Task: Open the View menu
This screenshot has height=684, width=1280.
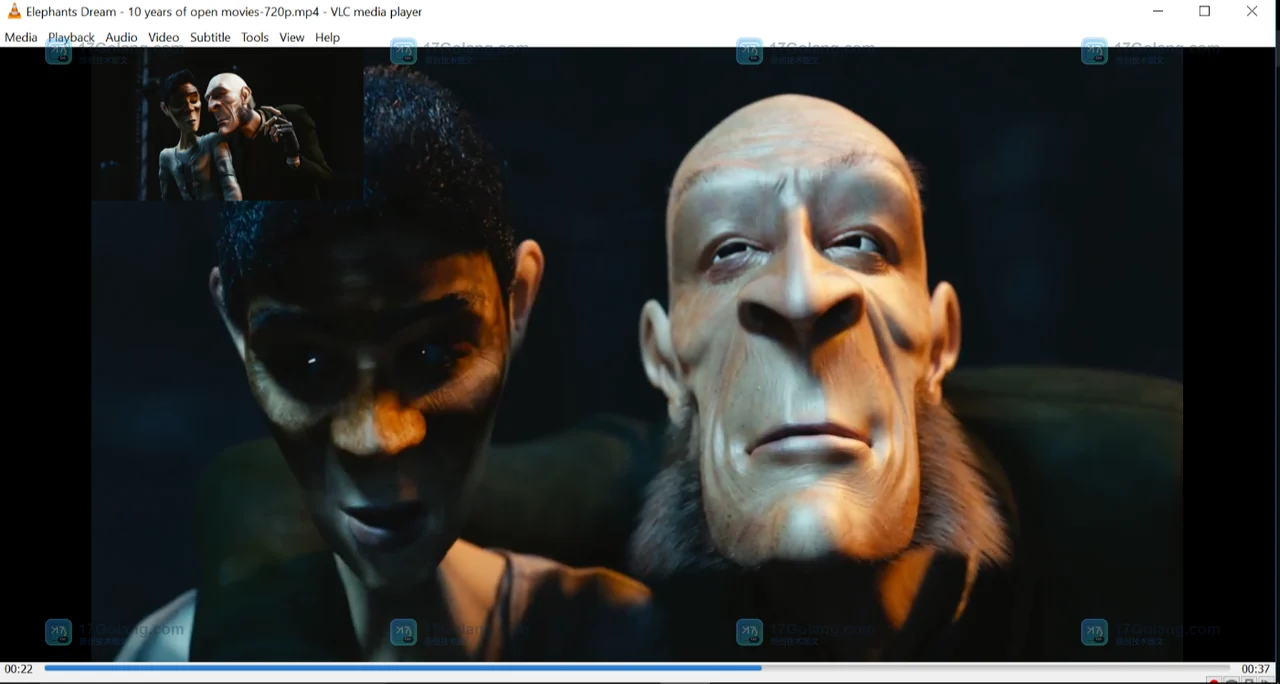Action: [292, 37]
